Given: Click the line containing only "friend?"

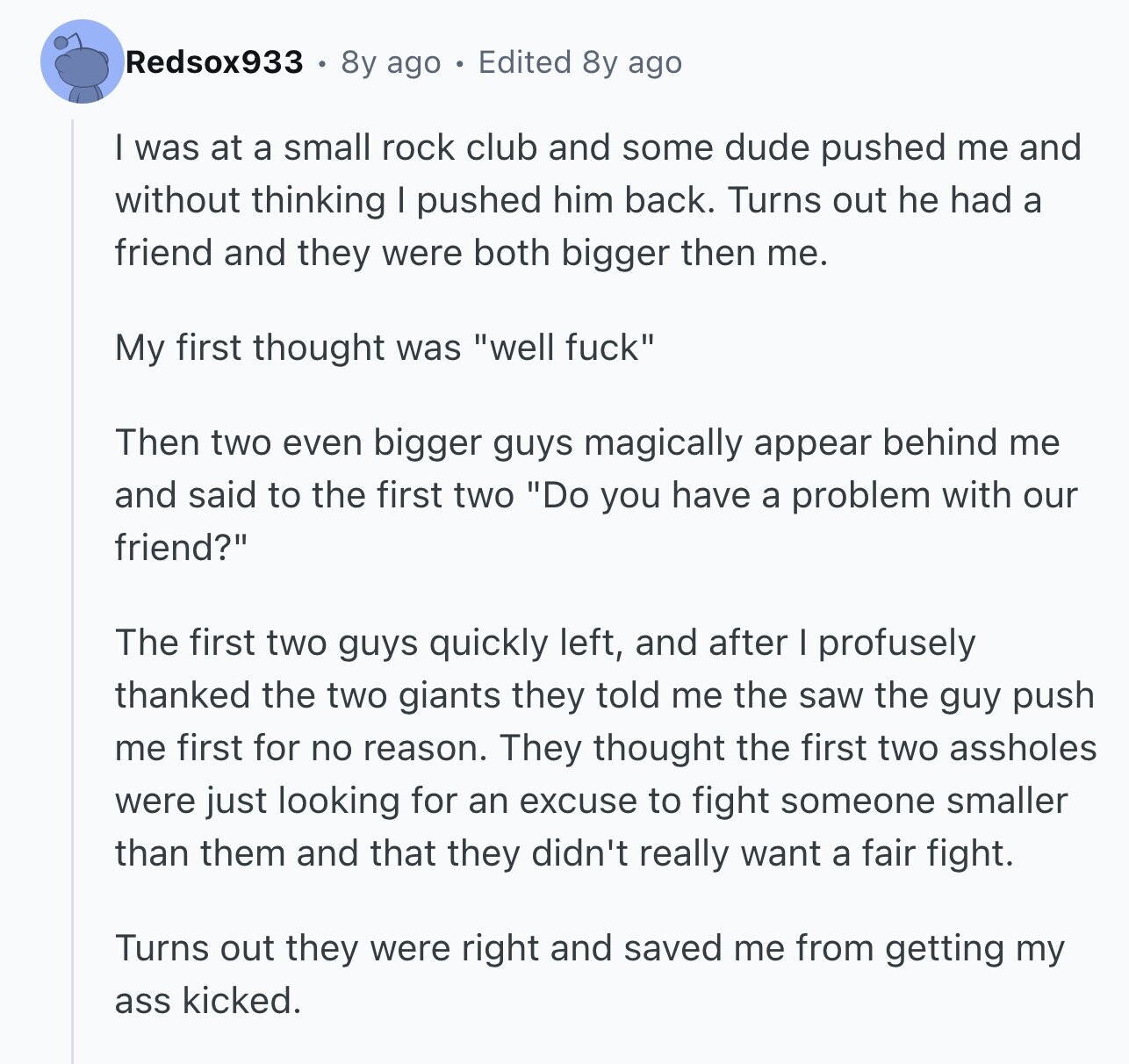Looking at the screenshot, I should click(182, 548).
